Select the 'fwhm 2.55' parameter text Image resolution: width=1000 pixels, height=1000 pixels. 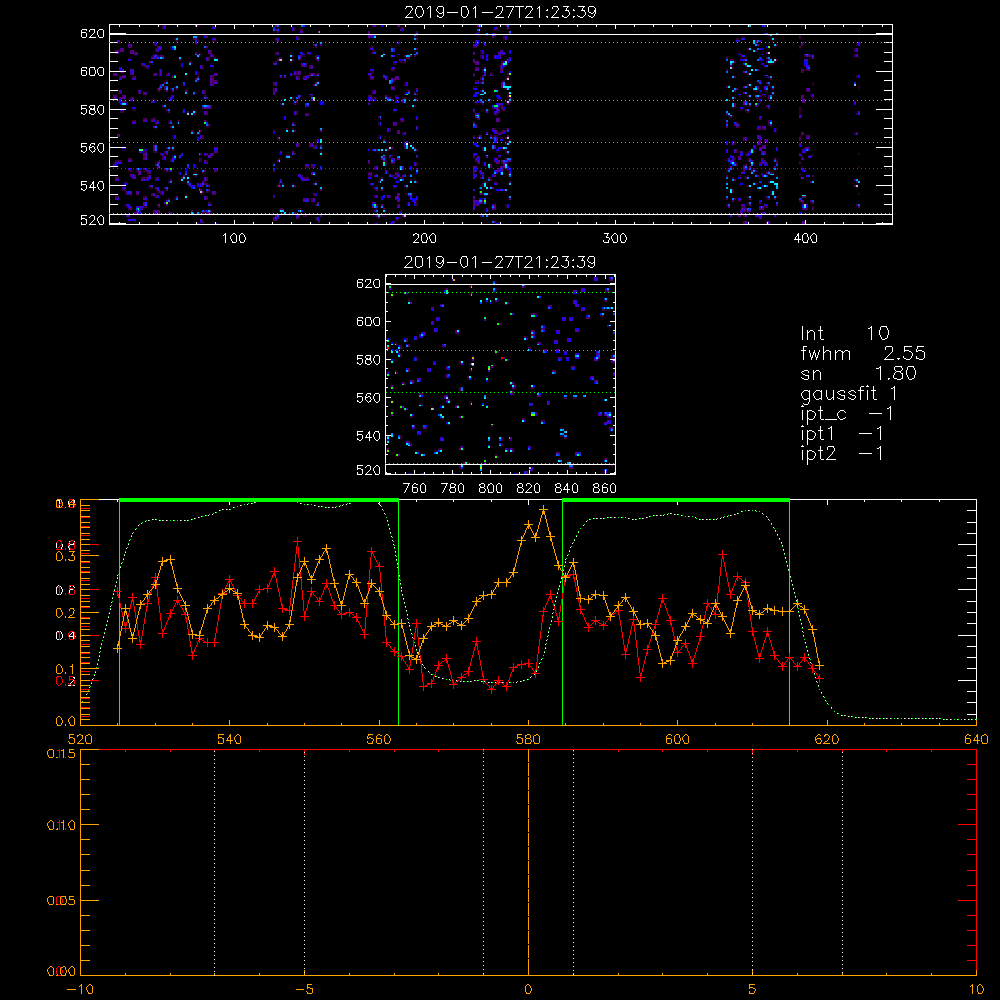click(863, 353)
